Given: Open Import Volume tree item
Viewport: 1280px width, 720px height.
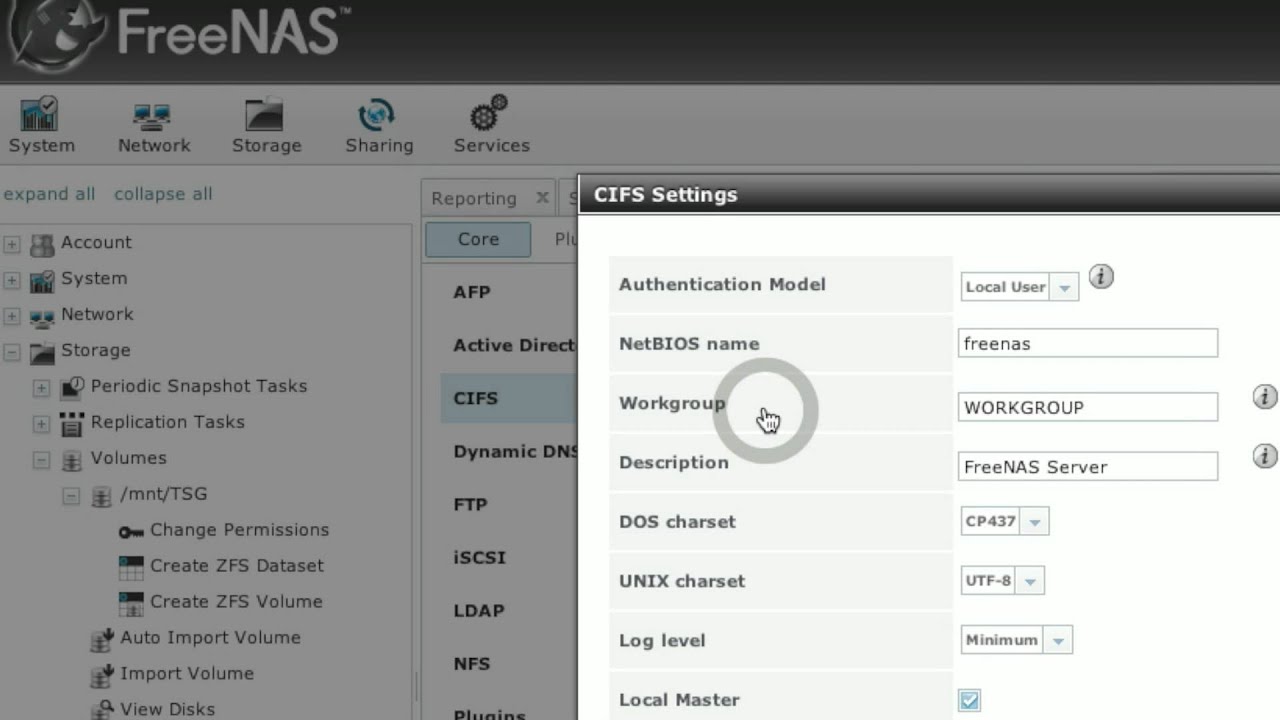Looking at the screenshot, I should pos(186,674).
